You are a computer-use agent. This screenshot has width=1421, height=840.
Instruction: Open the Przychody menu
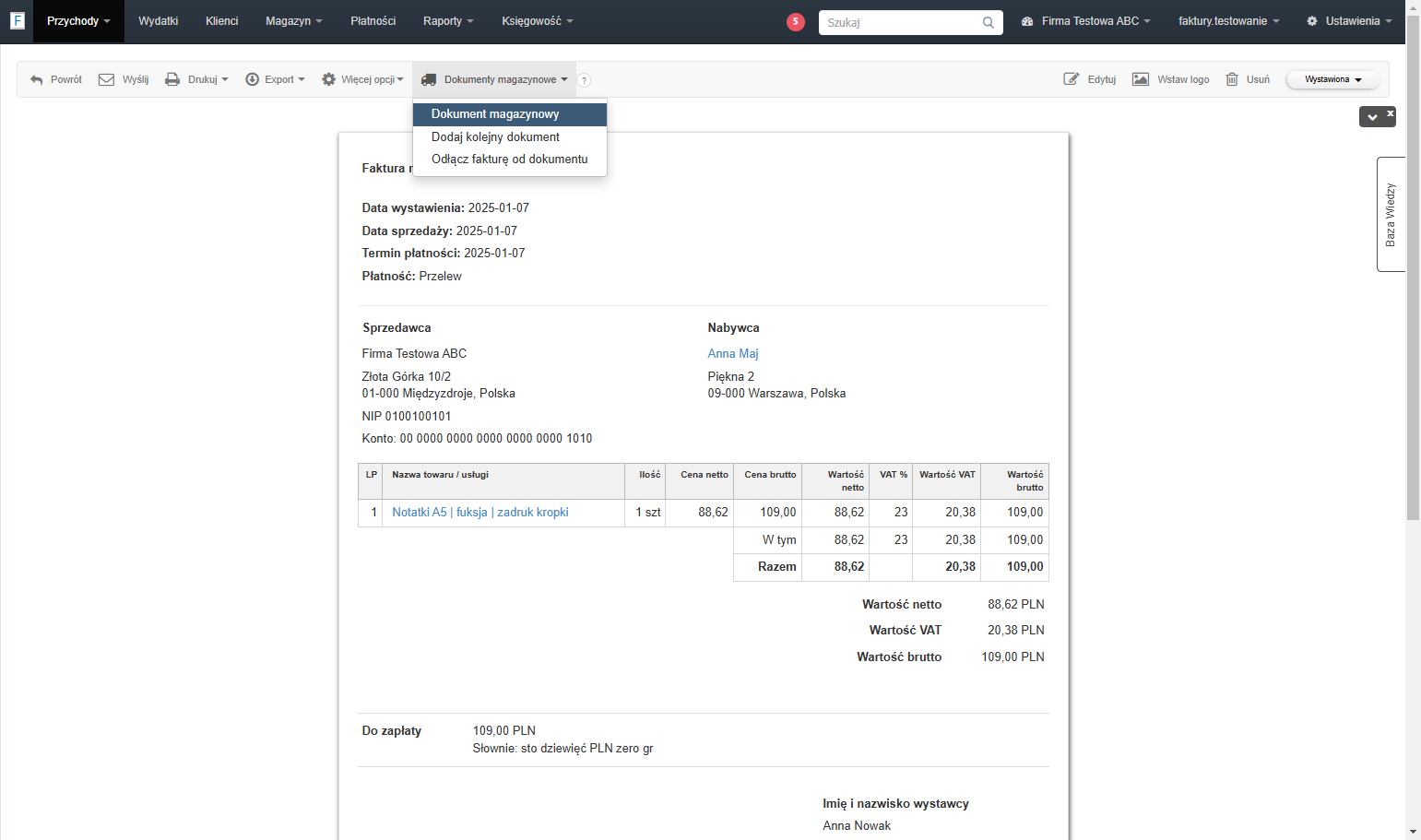pos(78,21)
